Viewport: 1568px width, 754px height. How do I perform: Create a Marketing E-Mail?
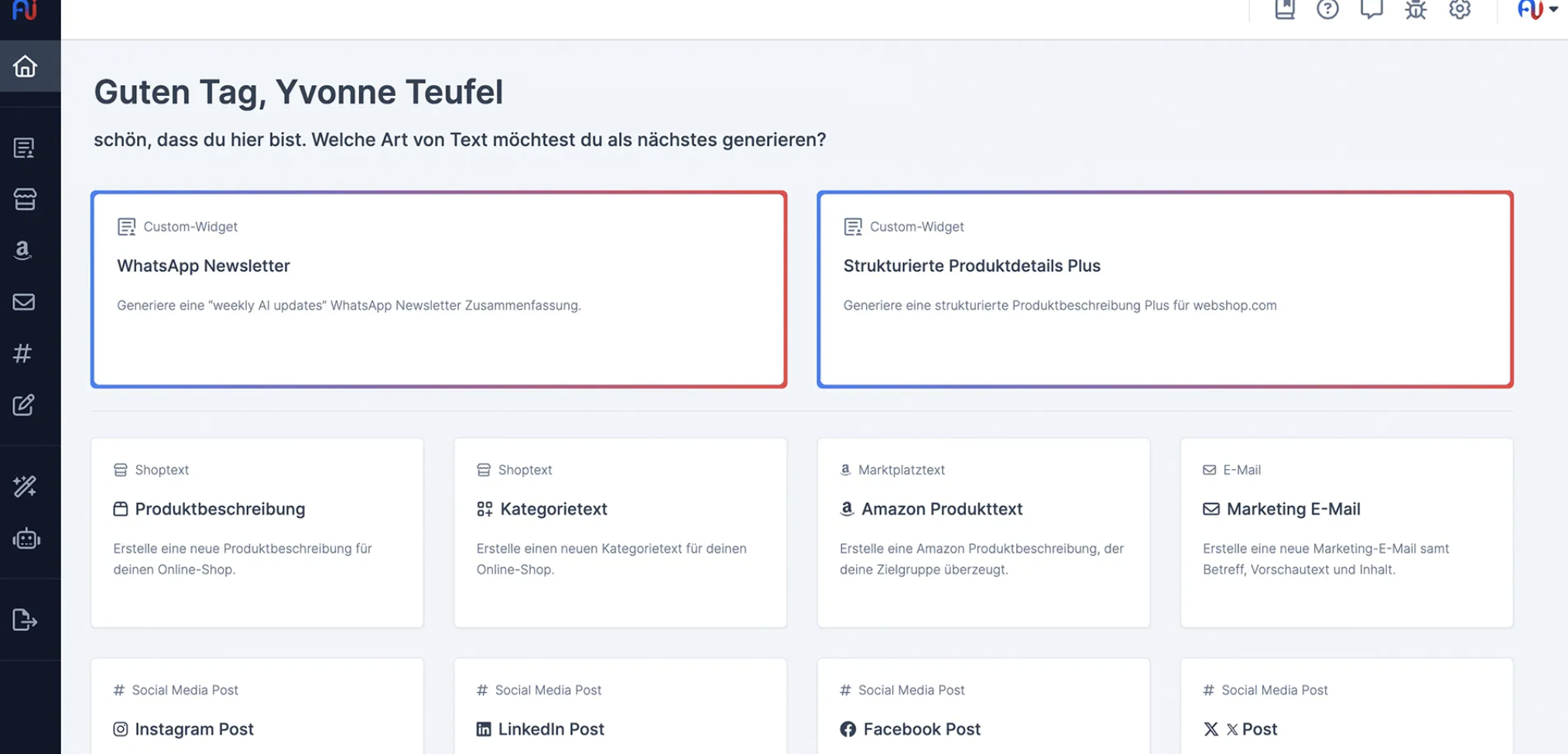(1347, 533)
